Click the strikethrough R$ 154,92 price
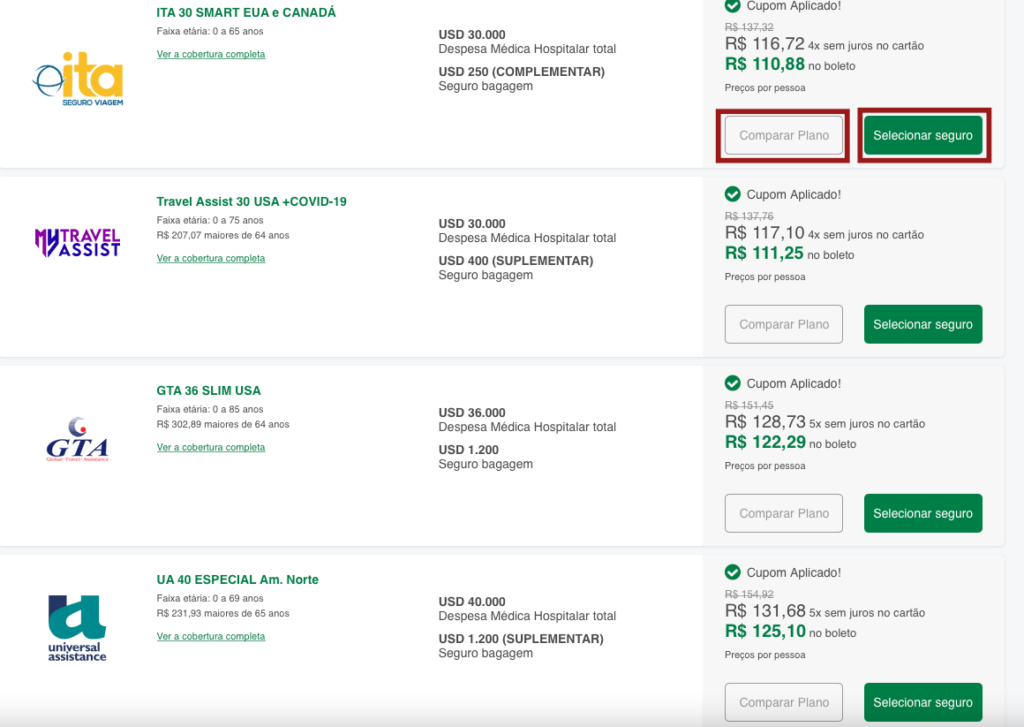 pyautogui.click(x=749, y=594)
